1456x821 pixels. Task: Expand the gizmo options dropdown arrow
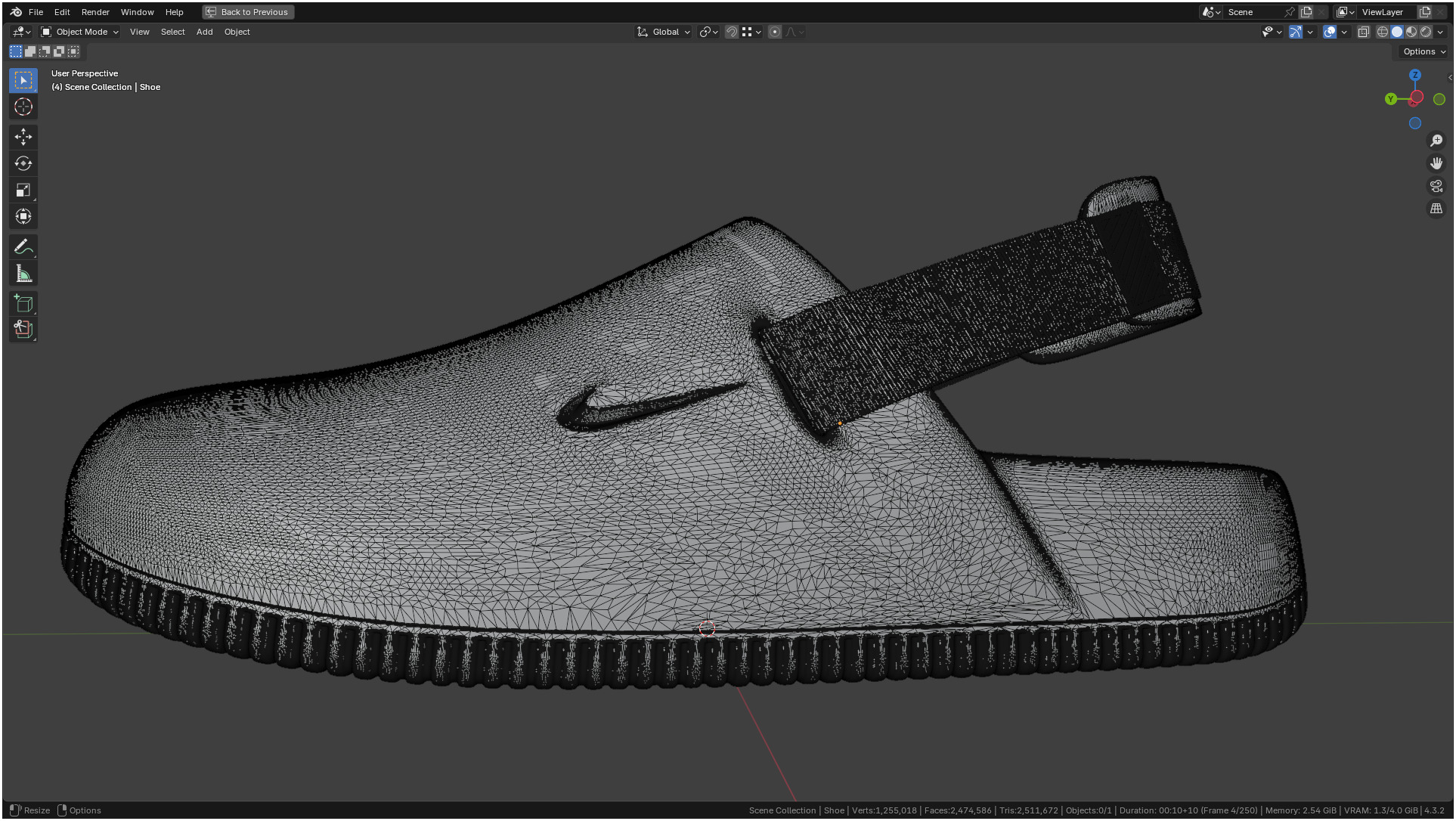point(1310,32)
